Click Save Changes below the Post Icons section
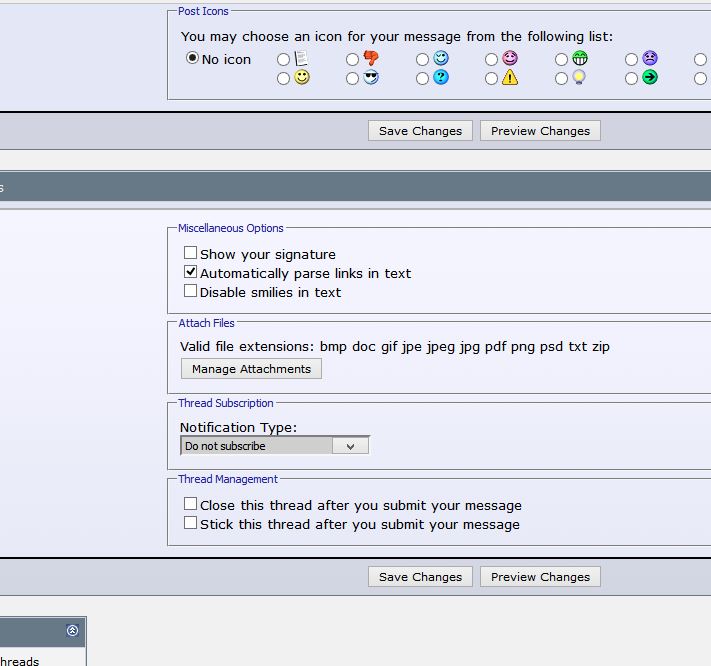711x666 pixels. (x=420, y=131)
